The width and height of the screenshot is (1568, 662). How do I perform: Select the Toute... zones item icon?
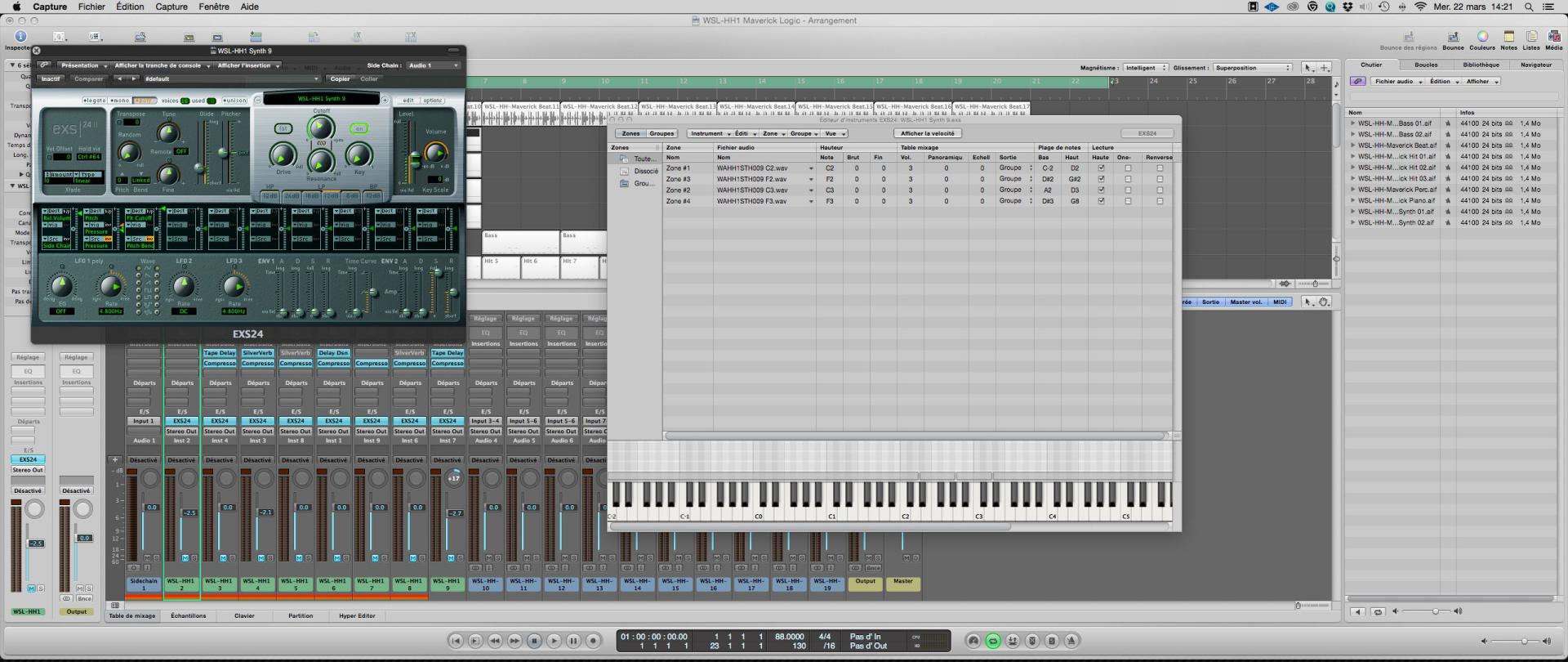[x=624, y=159]
